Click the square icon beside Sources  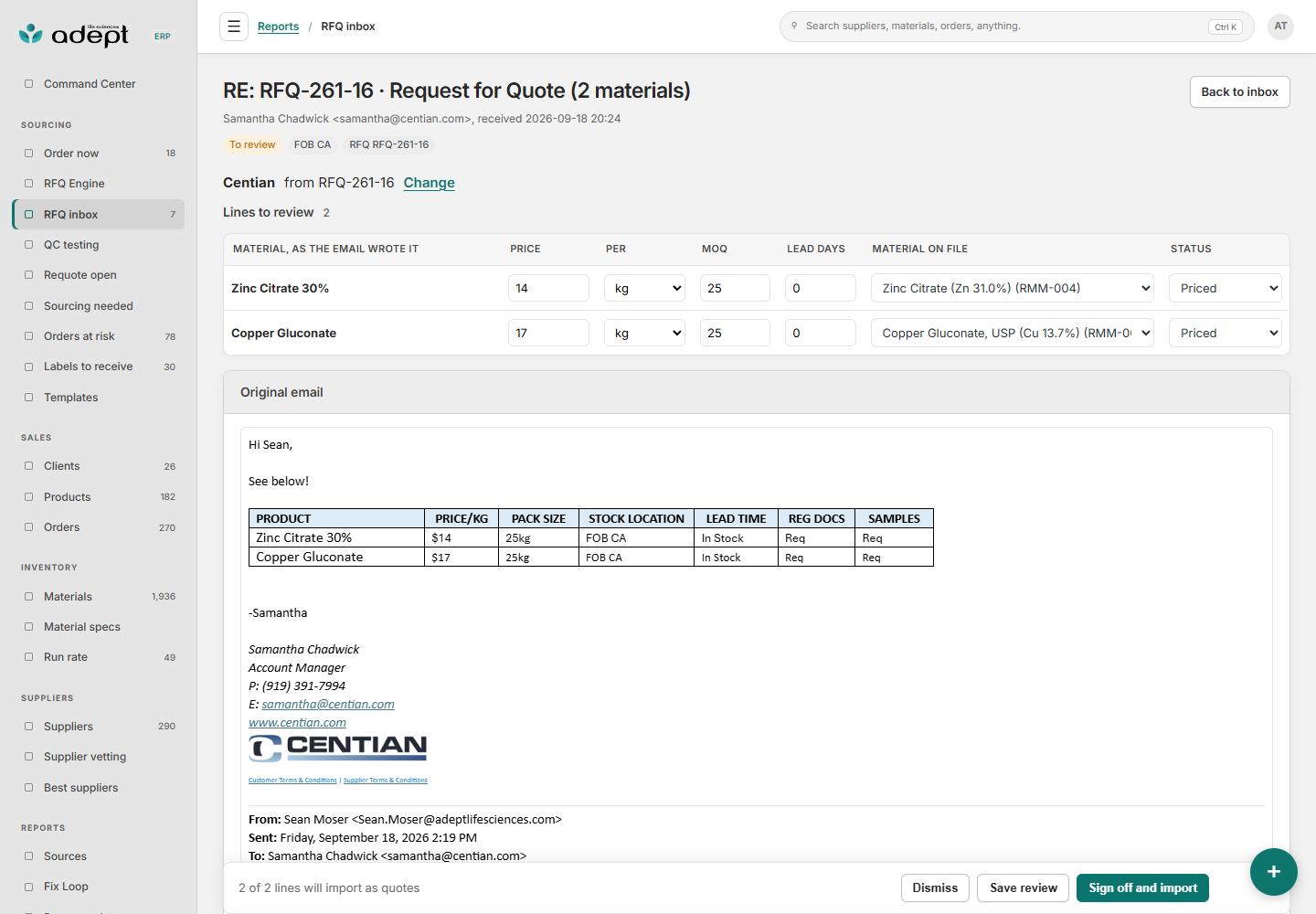[28, 856]
